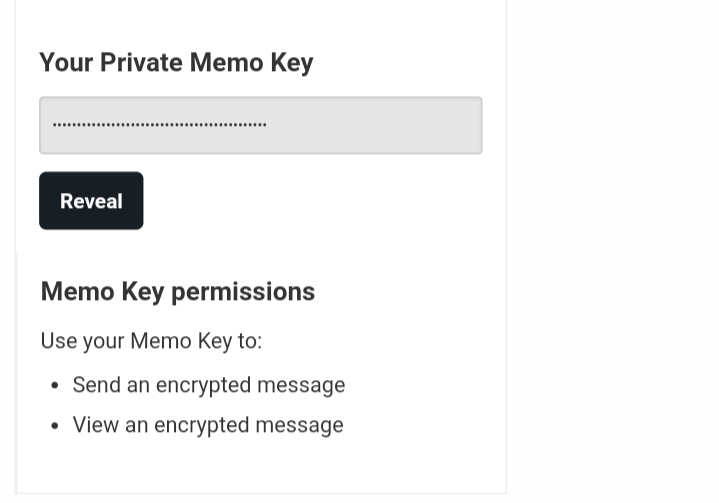Focus the Private Memo Key field

[x=260, y=125]
